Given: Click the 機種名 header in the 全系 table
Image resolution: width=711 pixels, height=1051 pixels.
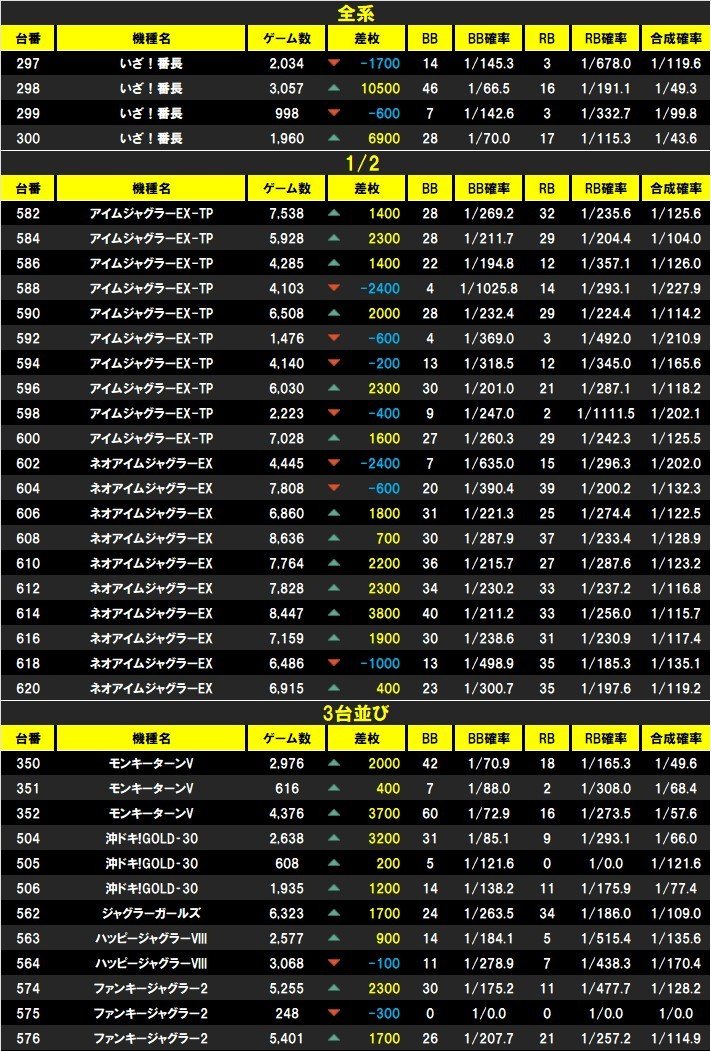Looking at the screenshot, I should click(151, 39).
